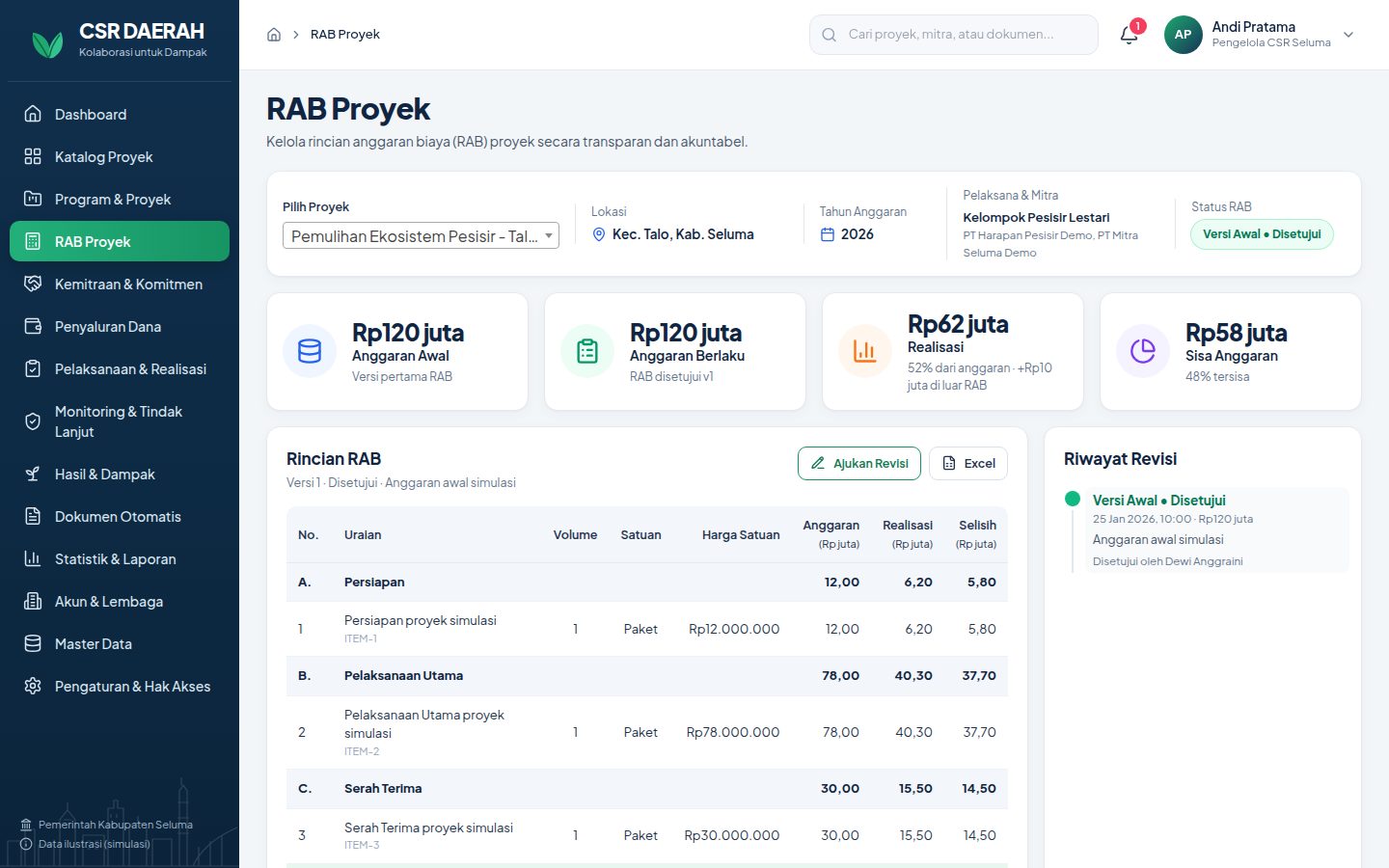Screen dimensions: 1389x868
Task: Click the Rp78.000.000 harga satuan cell
Action: tap(733, 732)
